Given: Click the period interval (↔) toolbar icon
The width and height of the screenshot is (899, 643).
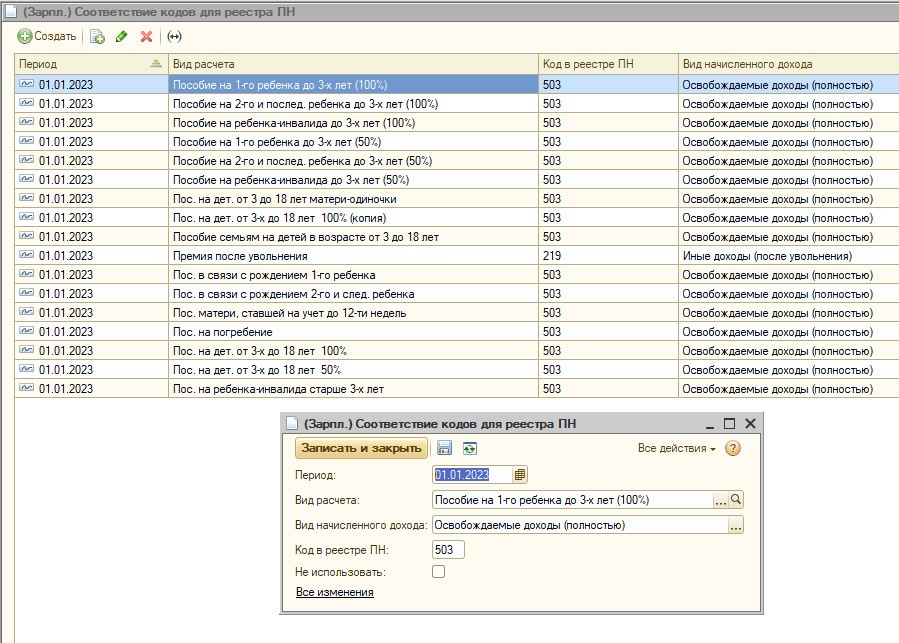Looking at the screenshot, I should [174, 37].
